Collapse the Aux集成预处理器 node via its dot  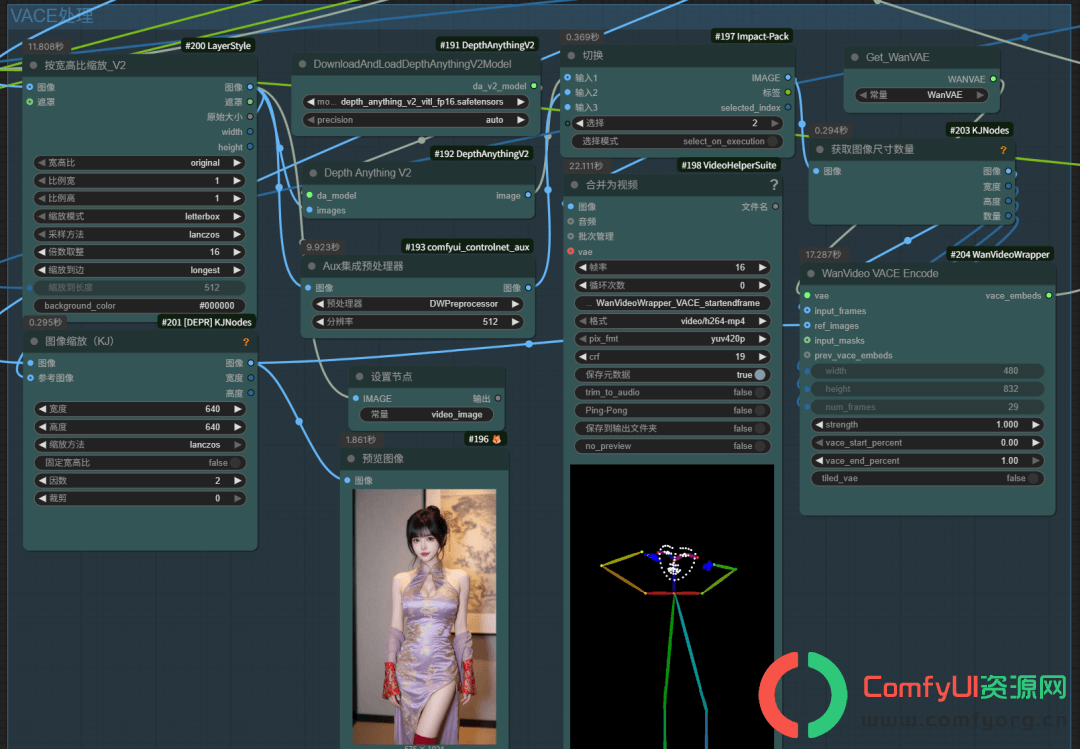click(312, 266)
